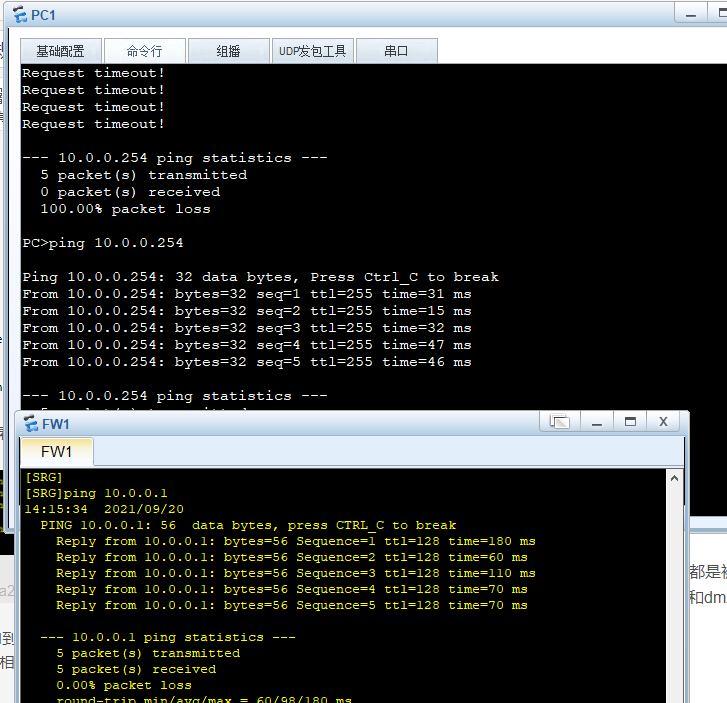
Task: Click the '0.00% packet loss' line in FW1
Action: click(124, 685)
